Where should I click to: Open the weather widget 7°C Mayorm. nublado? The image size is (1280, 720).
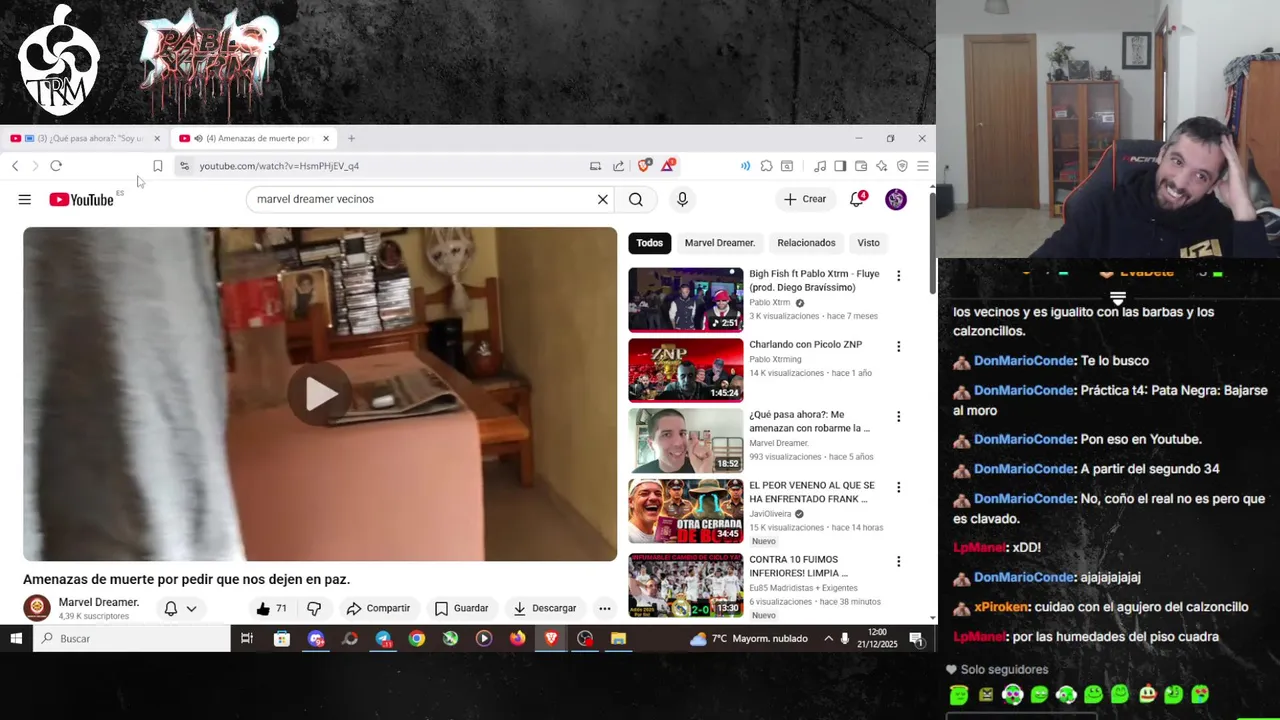pyautogui.click(x=748, y=638)
